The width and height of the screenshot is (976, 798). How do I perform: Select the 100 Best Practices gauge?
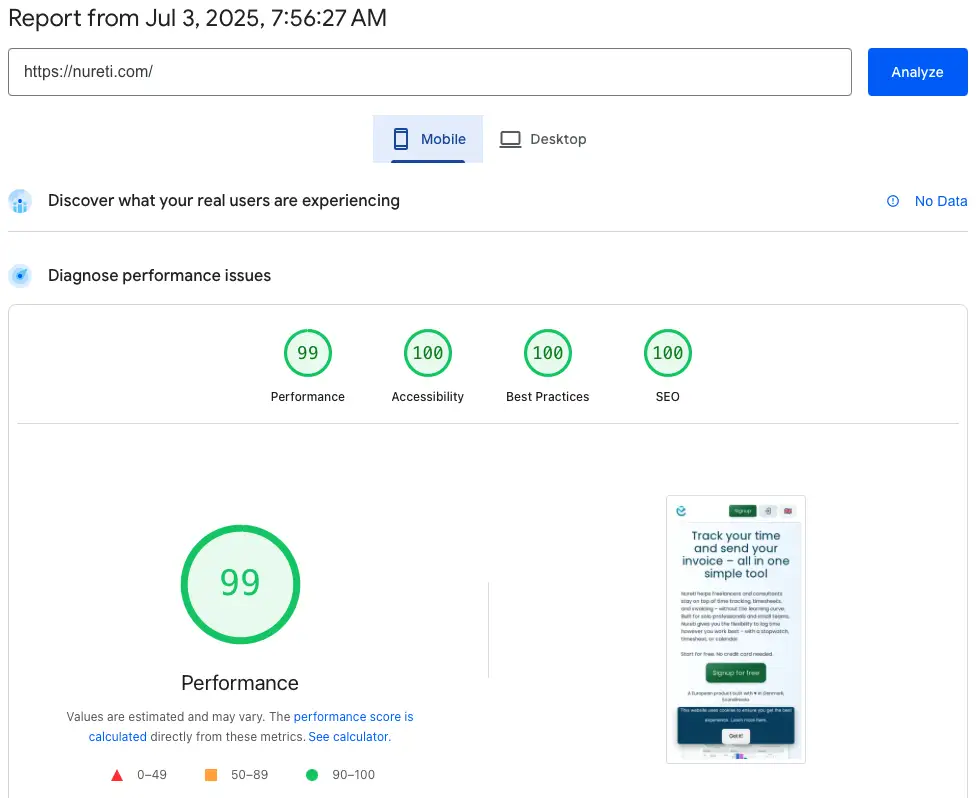click(548, 353)
